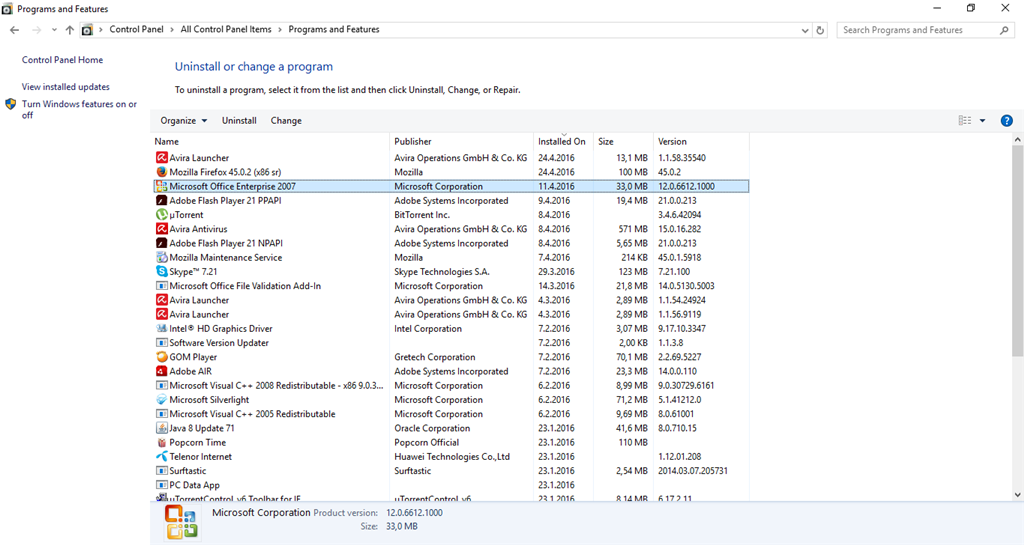Select Microsoft Visual C++ 2005 Redistributable row
1024x545 pixels.
451,414
